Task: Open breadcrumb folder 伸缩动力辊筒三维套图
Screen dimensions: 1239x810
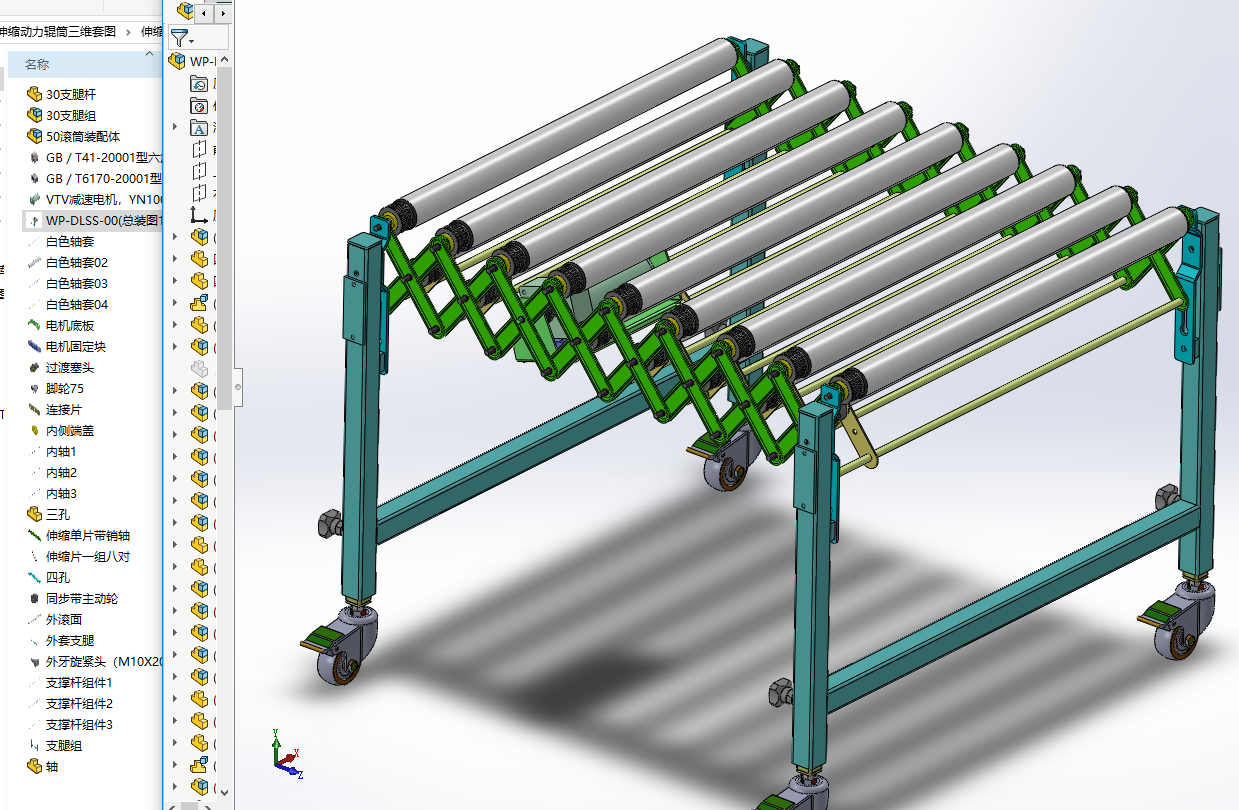Action: click(x=57, y=31)
